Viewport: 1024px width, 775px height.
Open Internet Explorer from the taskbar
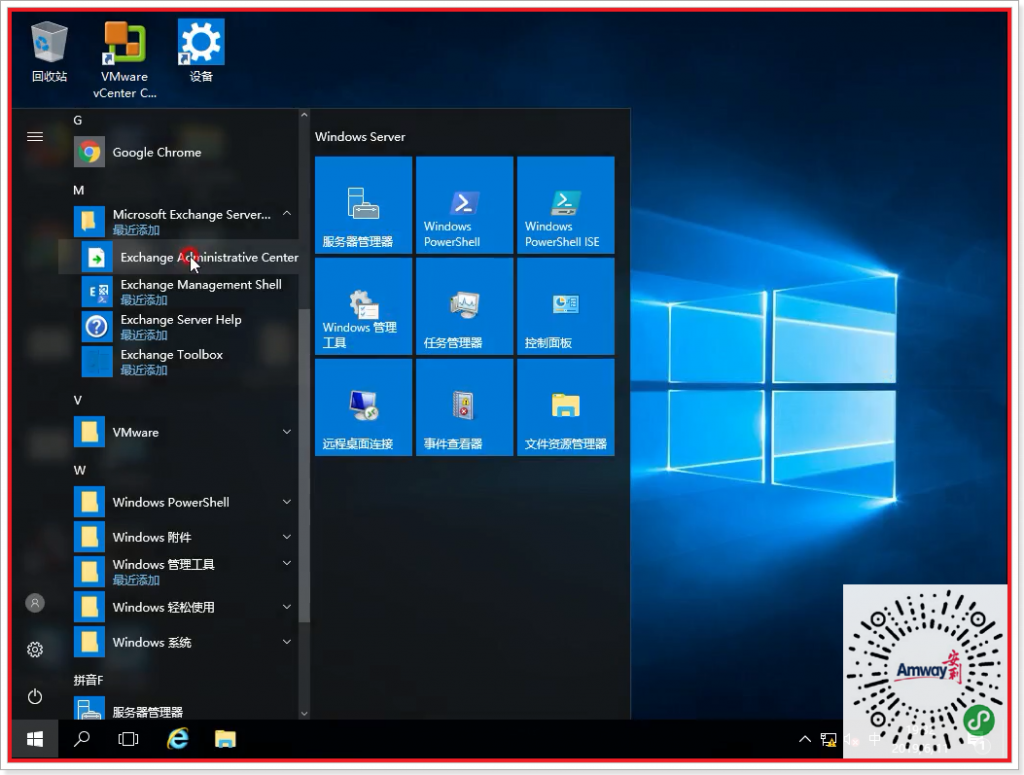178,739
